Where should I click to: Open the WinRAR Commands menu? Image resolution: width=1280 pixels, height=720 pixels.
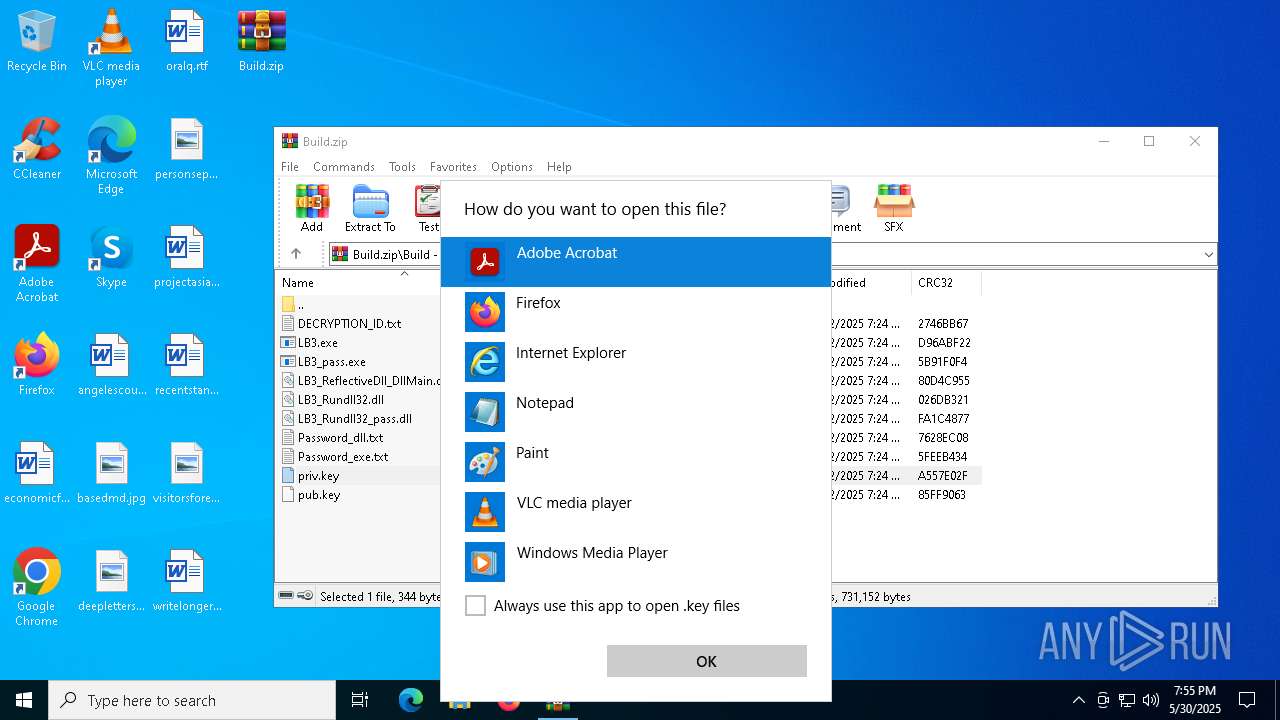point(344,167)
